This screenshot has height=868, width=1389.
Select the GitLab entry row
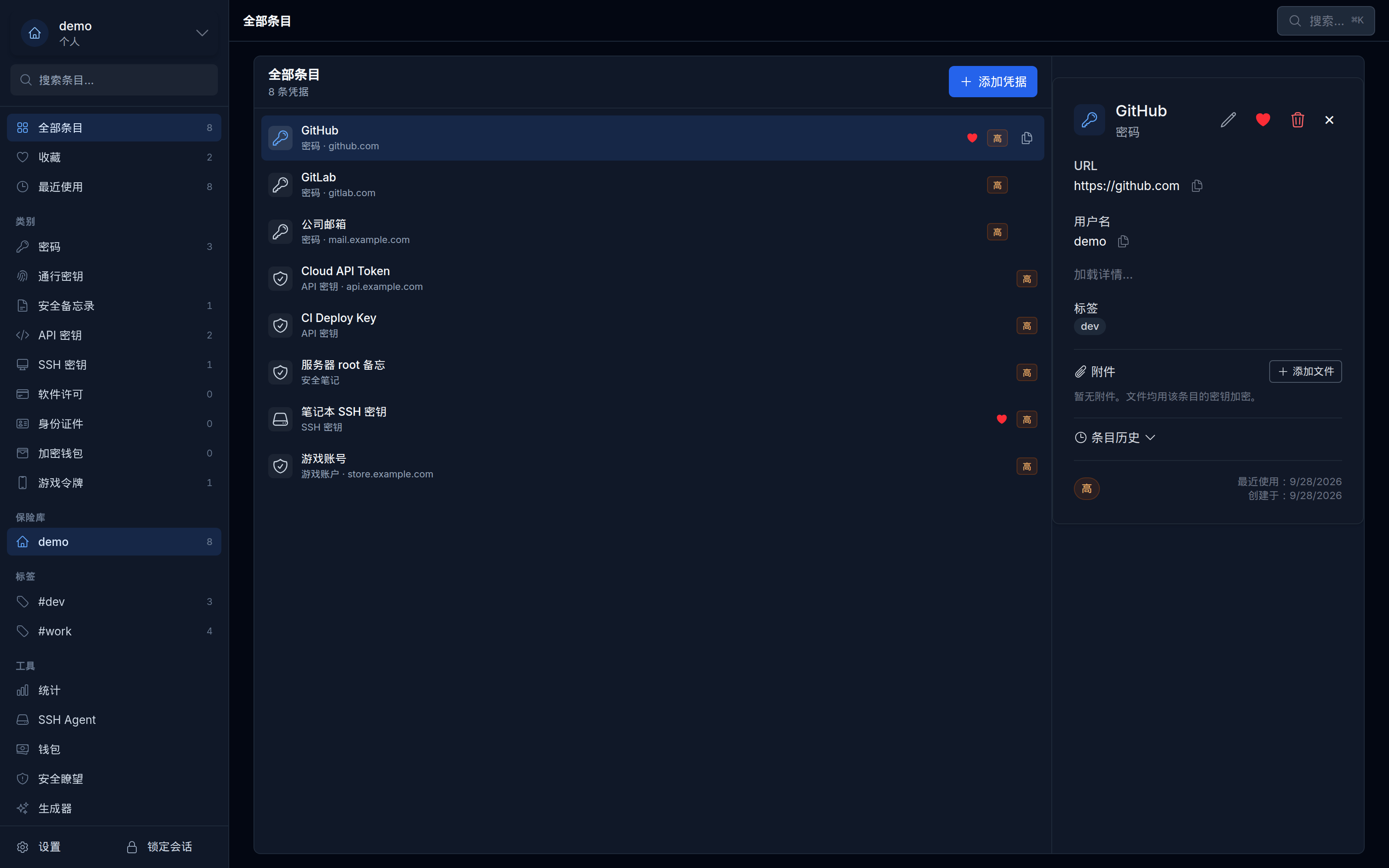(x=652, y=185)
